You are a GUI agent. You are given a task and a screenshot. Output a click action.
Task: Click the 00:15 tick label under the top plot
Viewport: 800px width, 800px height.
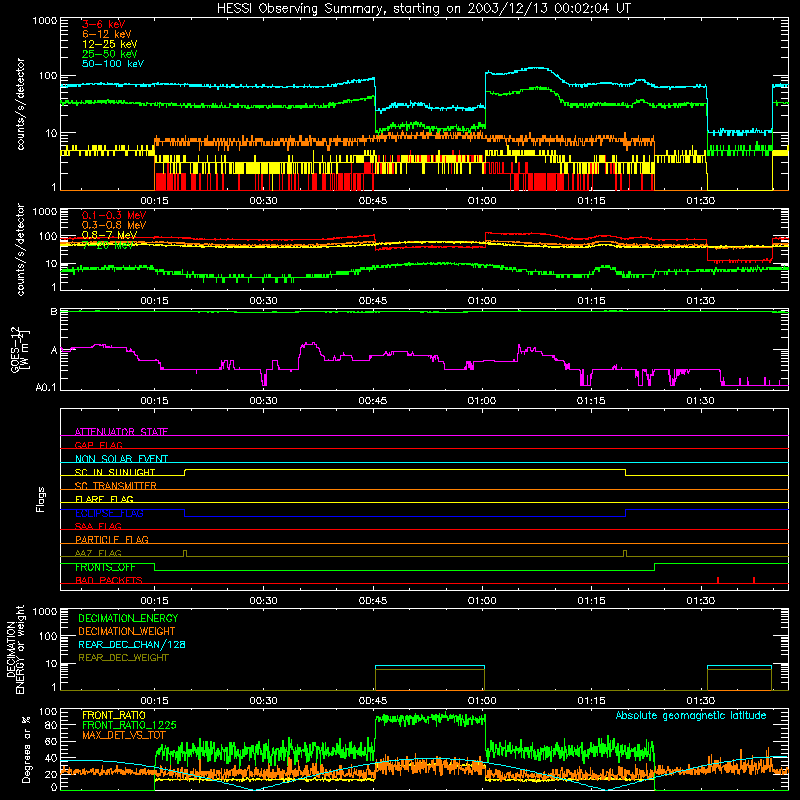click(155, 201)
